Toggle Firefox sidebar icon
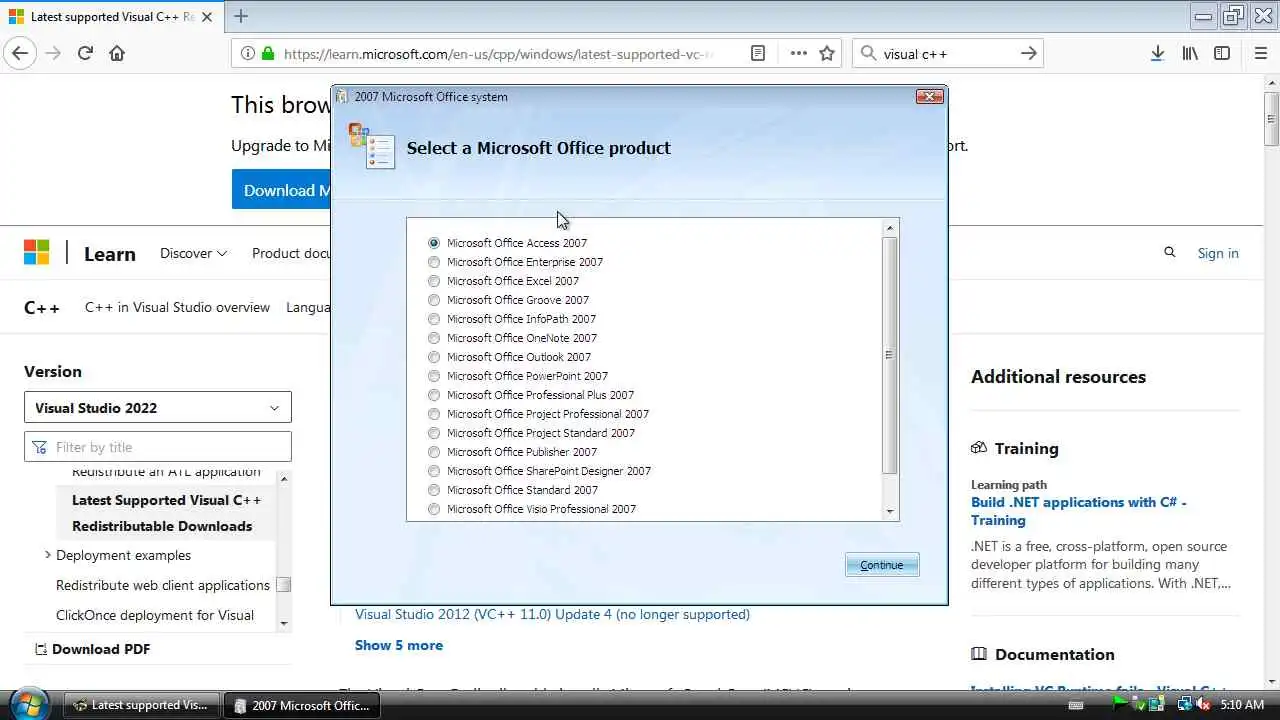 (x=1222, y=53)
